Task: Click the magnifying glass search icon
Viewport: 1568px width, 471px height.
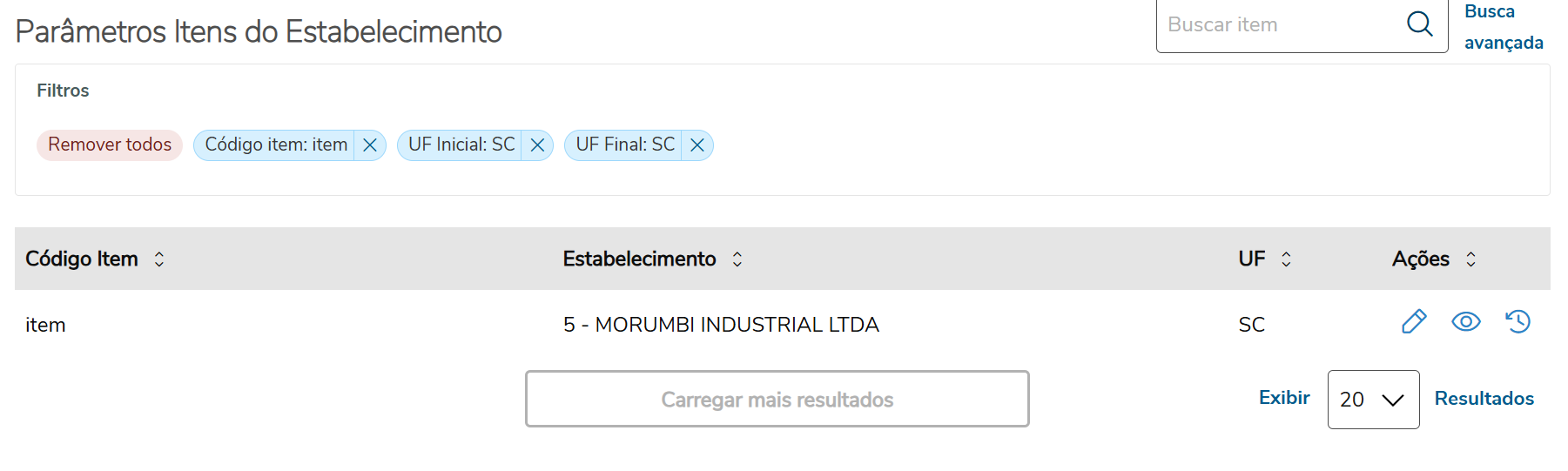Action: [1419, 24]
